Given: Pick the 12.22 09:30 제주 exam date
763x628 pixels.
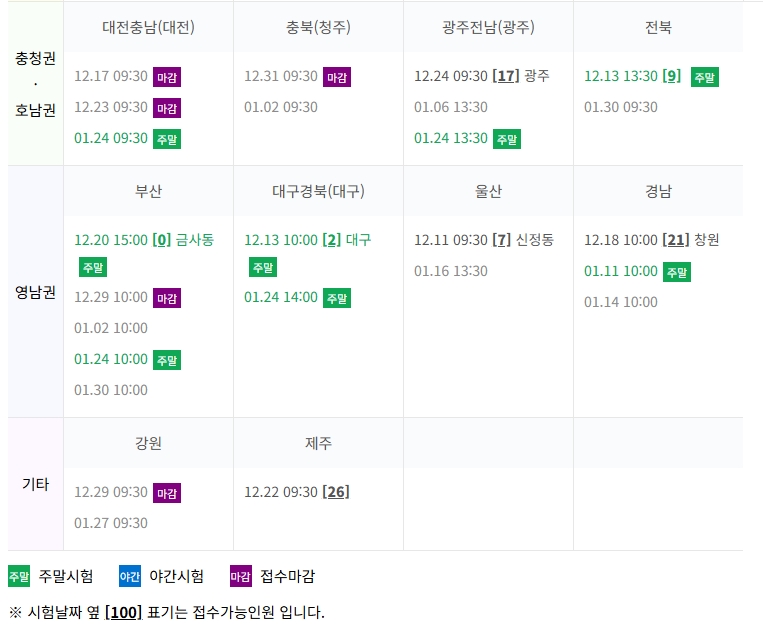Looking at the screenshot, I should [296, 492].
